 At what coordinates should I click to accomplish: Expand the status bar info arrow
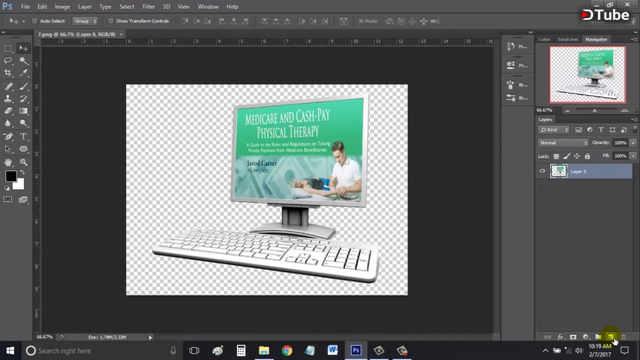pos(150,337)
